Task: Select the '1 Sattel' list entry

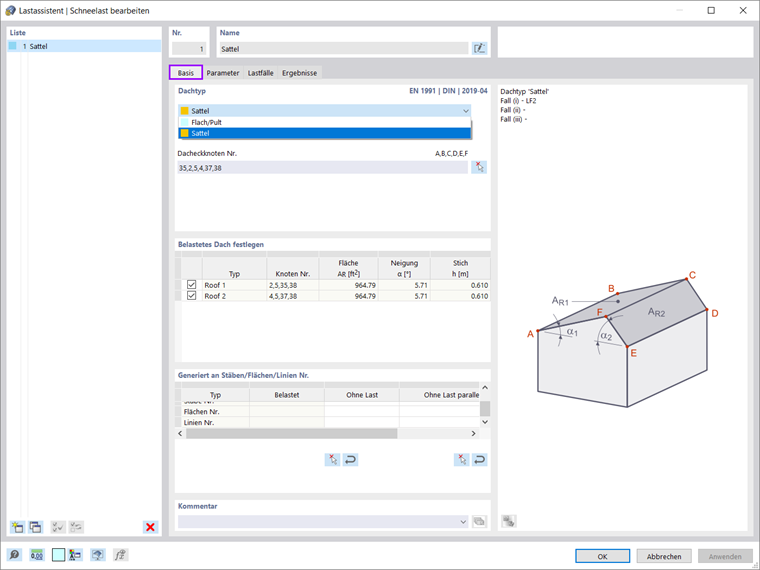Action: pos(84,46)
